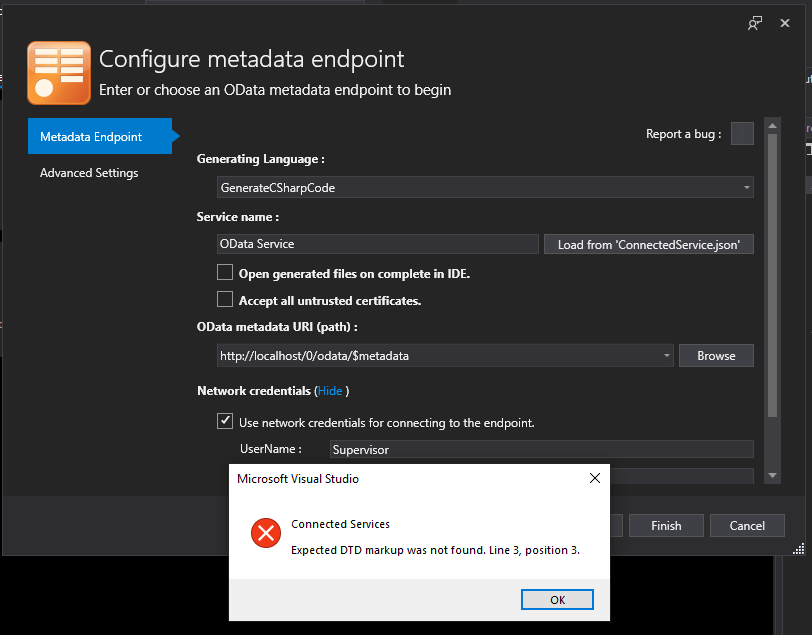The height and width of the screenshot is (635, 812).
Task: Close the Microsoft Visual Studio error popup
Action: tap(594, 478)
